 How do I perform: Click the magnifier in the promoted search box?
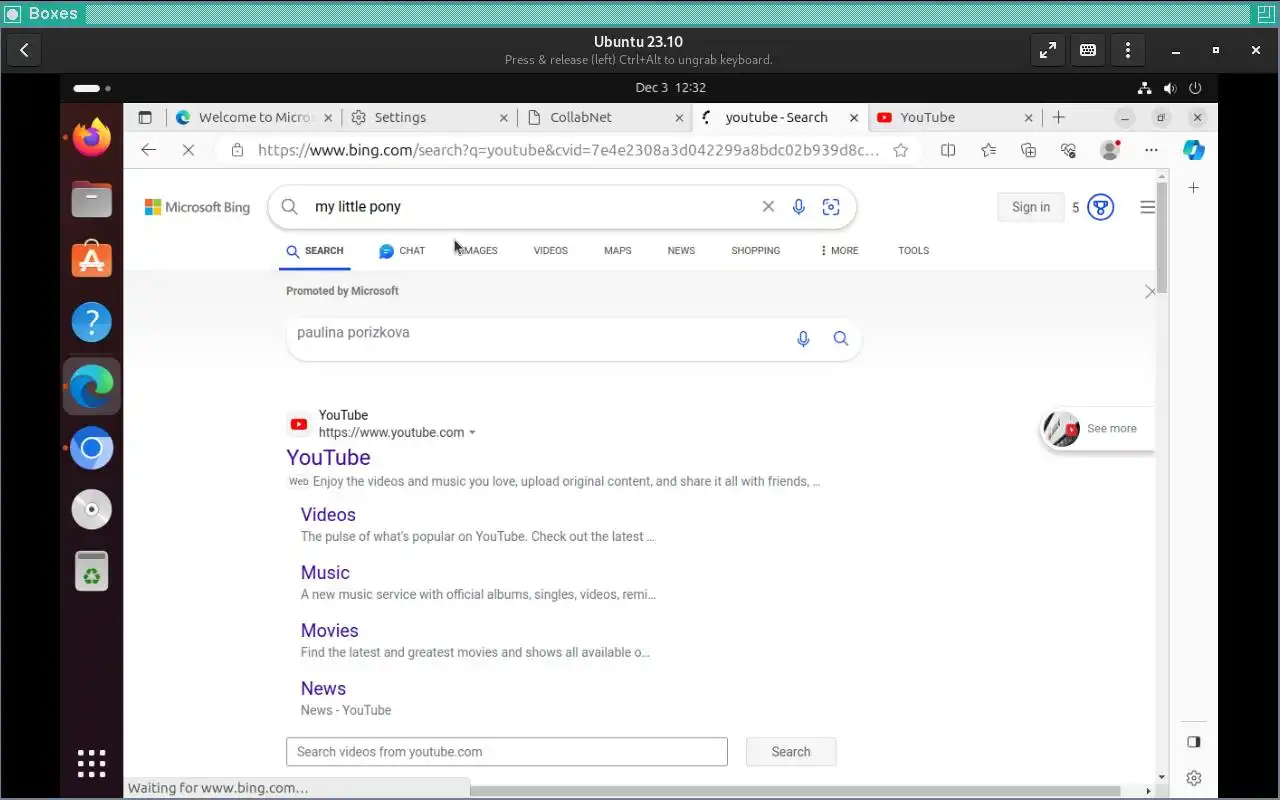841,339
